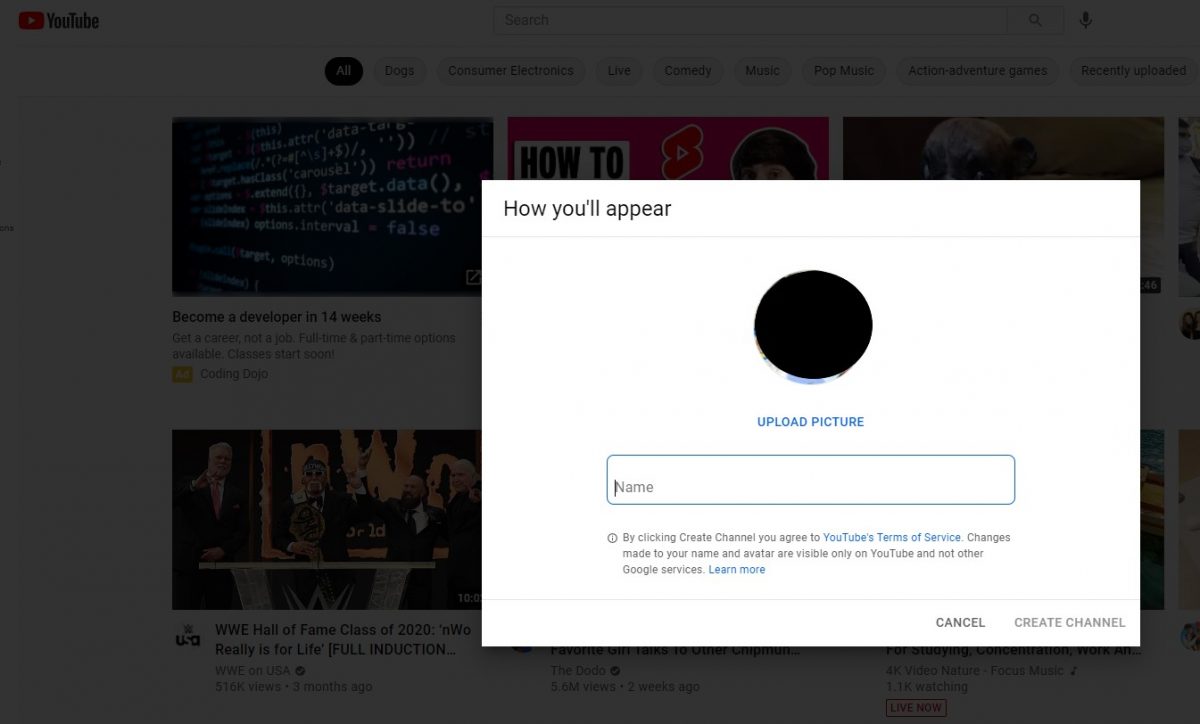Select the Action-adventure games chip
Screen dimensions: 1200x724
point(977,71)
